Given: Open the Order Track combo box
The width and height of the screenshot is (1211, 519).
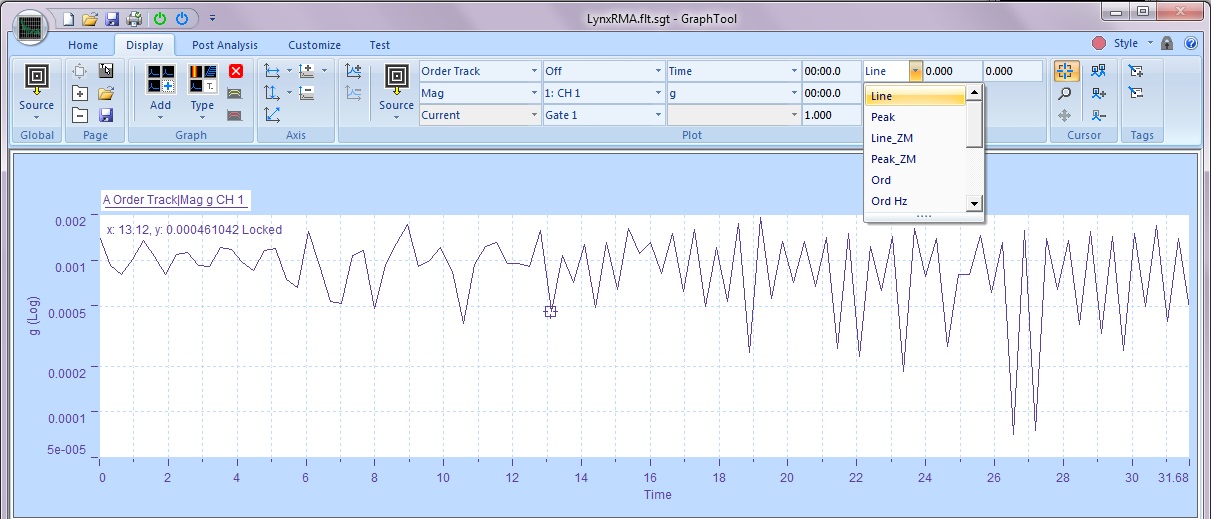Looking at the screenshot, I should coord(479,71).
